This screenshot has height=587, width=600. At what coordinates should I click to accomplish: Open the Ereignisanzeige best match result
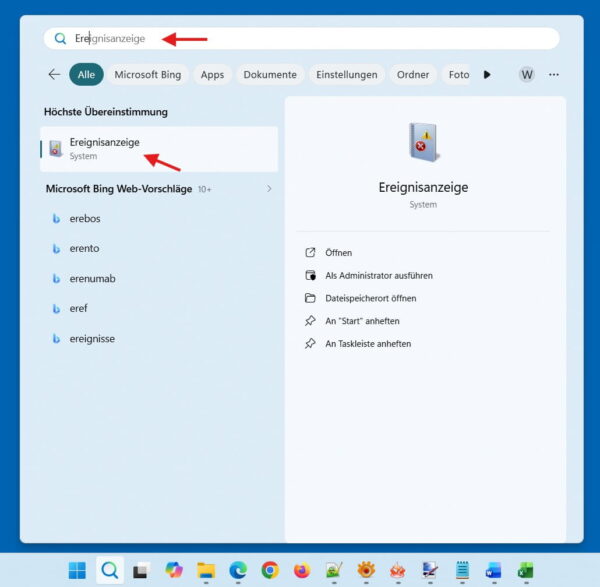159,149
